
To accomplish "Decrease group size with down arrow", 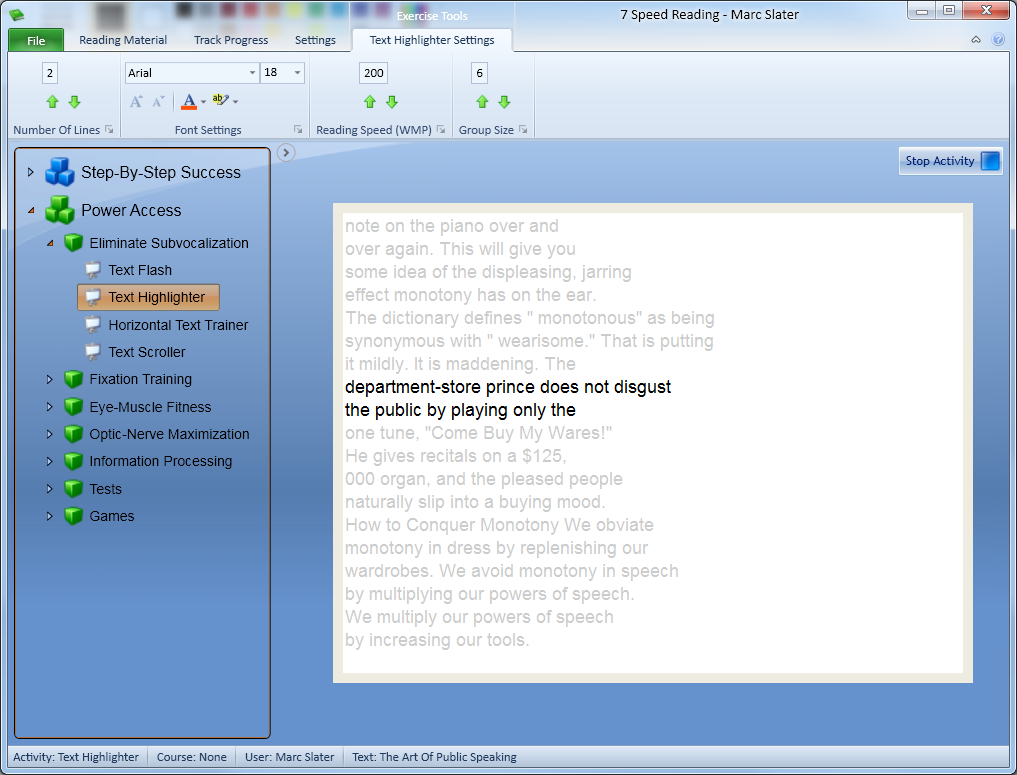I will (504, 102).
